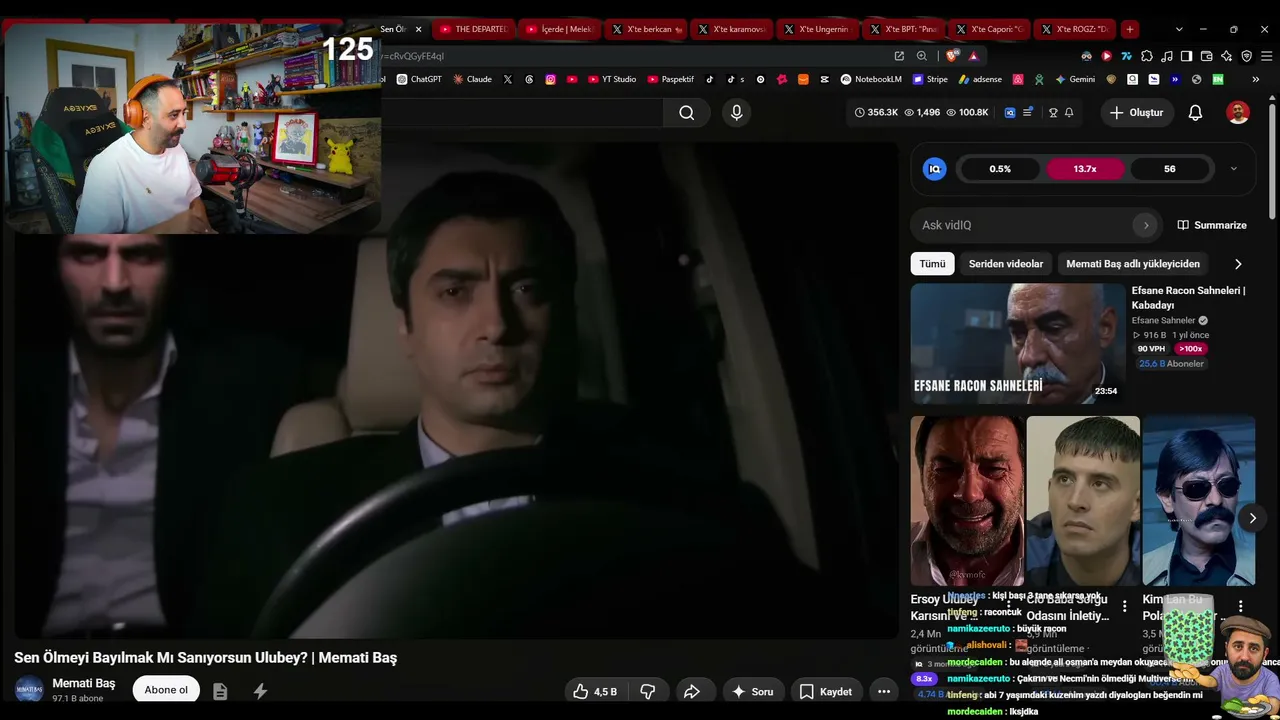Select the Tümü filter chip
1280x720 pixels.
pyautogui.click(x=932, y=264)
